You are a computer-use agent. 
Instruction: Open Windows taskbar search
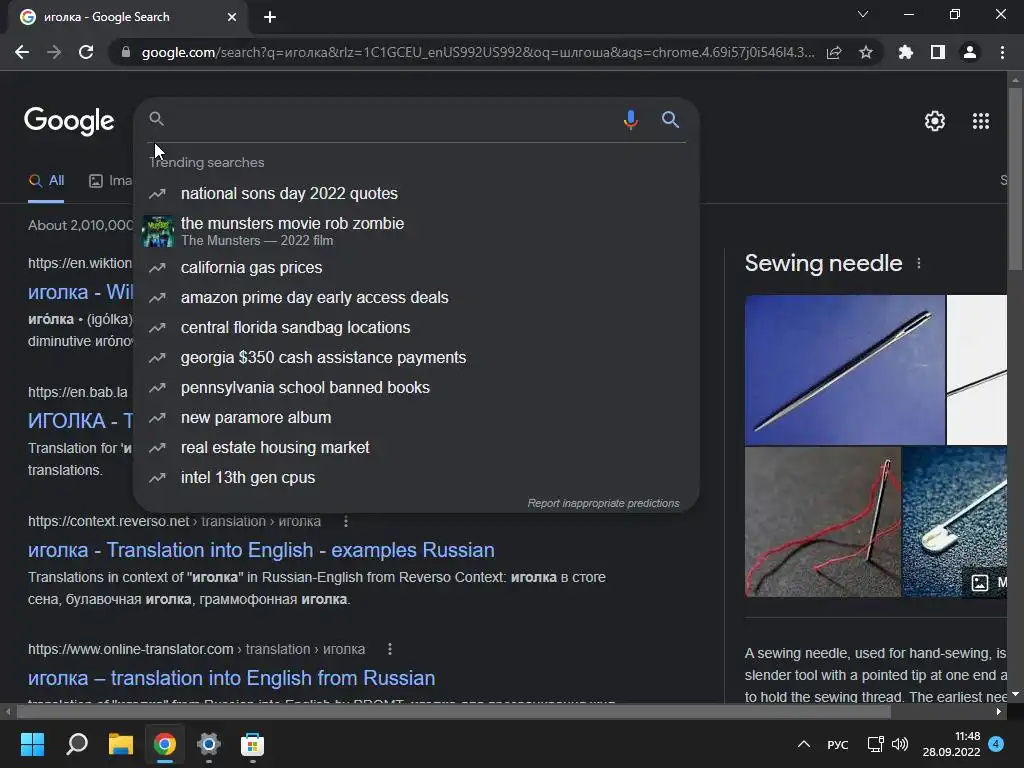(x=77, y=744)
